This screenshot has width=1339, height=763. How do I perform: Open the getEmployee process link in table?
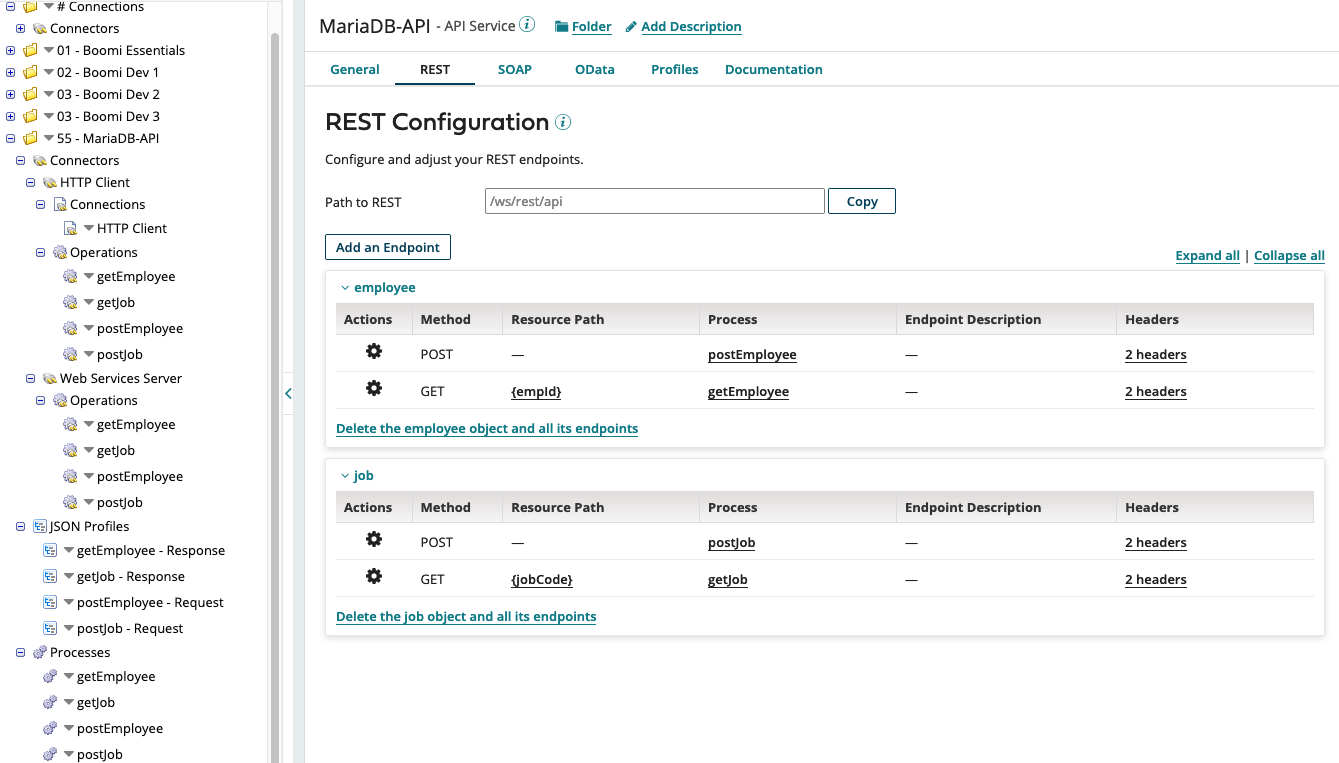click(748, 391)
